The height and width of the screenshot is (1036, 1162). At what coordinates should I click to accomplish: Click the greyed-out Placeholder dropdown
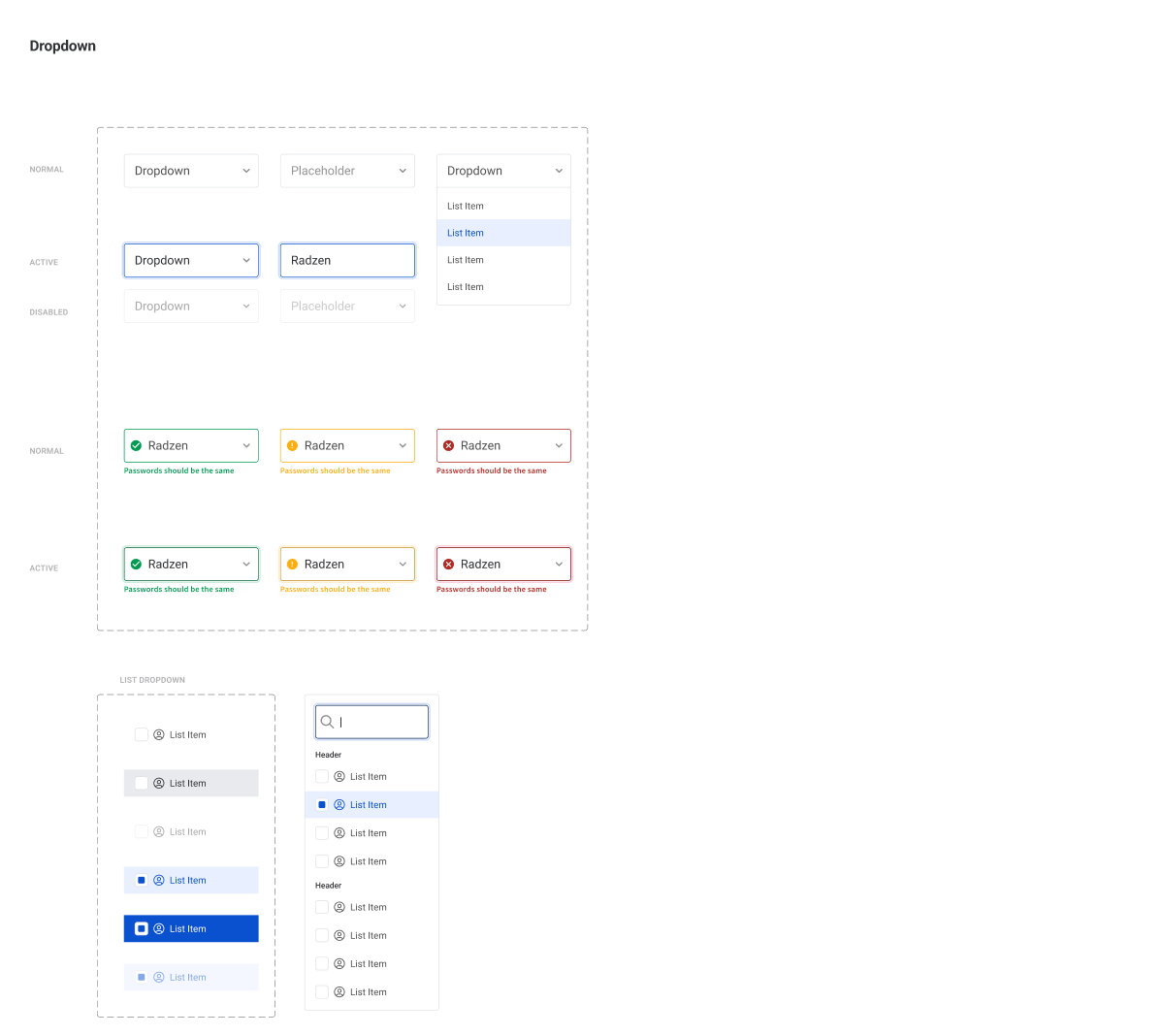pyautogui.click(x=347, y=307)
